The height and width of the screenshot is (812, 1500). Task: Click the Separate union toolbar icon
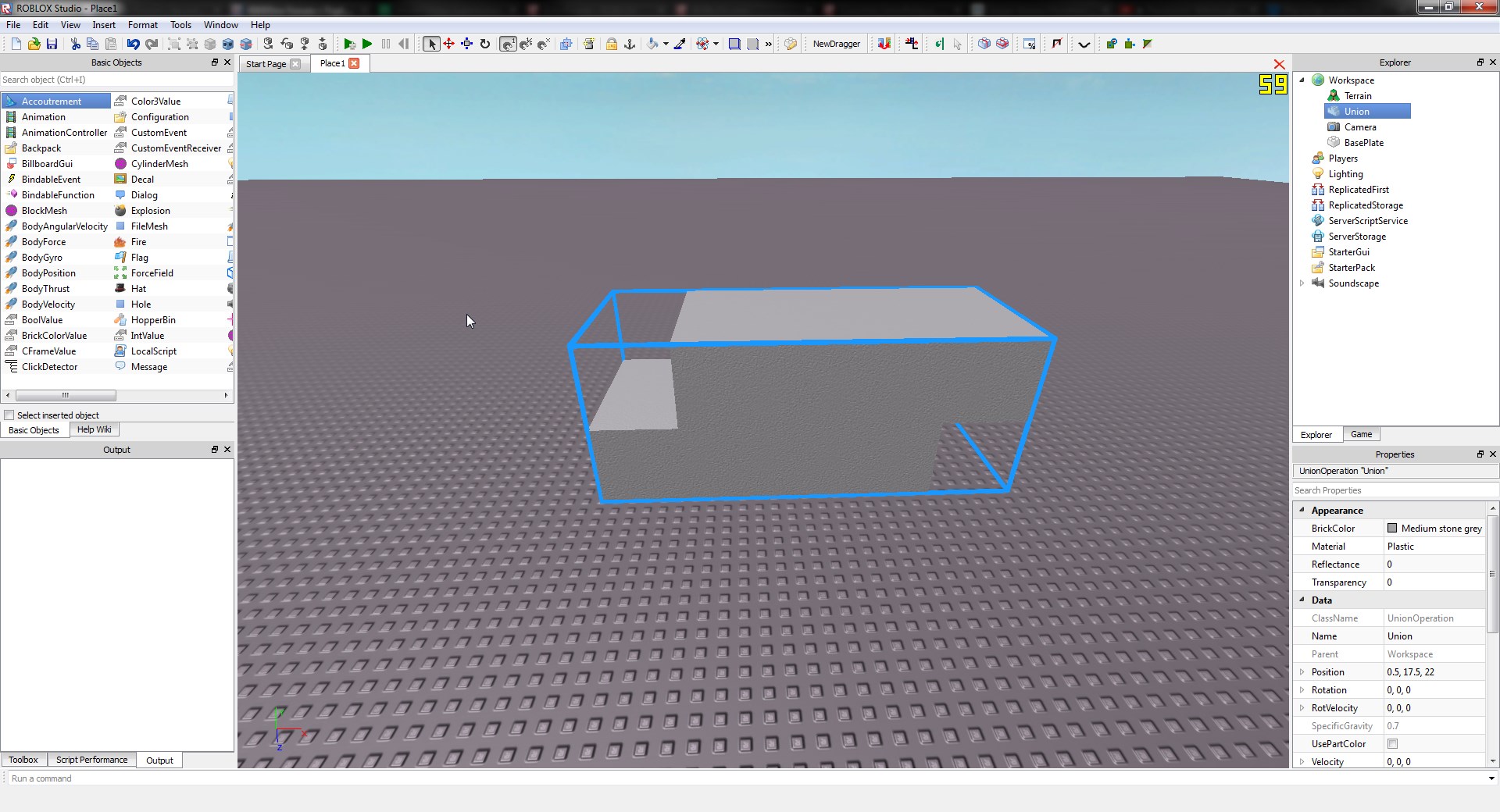point(246,44)
